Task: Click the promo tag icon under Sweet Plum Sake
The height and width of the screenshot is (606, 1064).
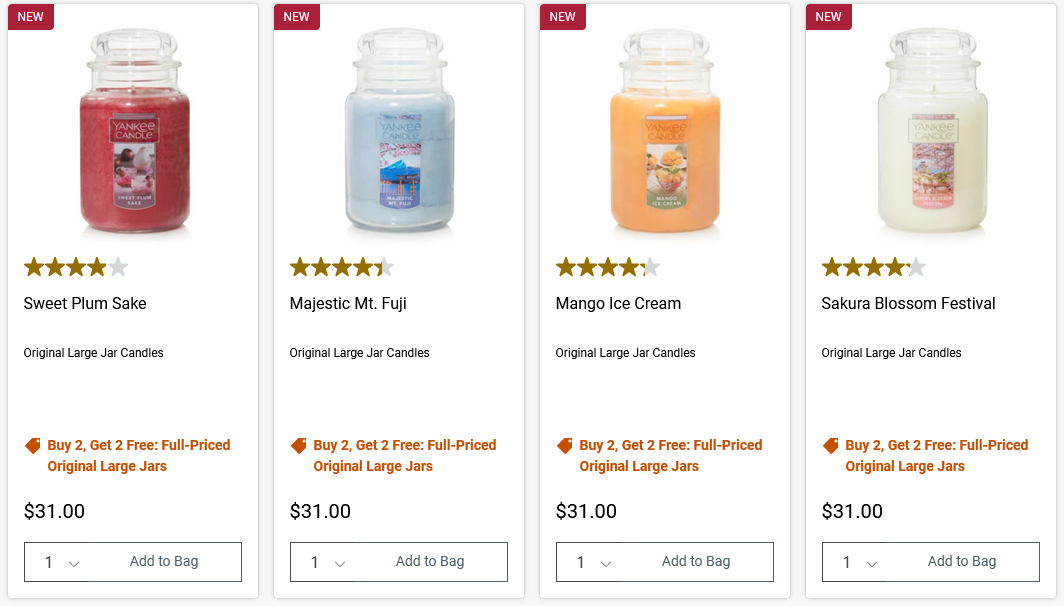Action: click(31, 445)
